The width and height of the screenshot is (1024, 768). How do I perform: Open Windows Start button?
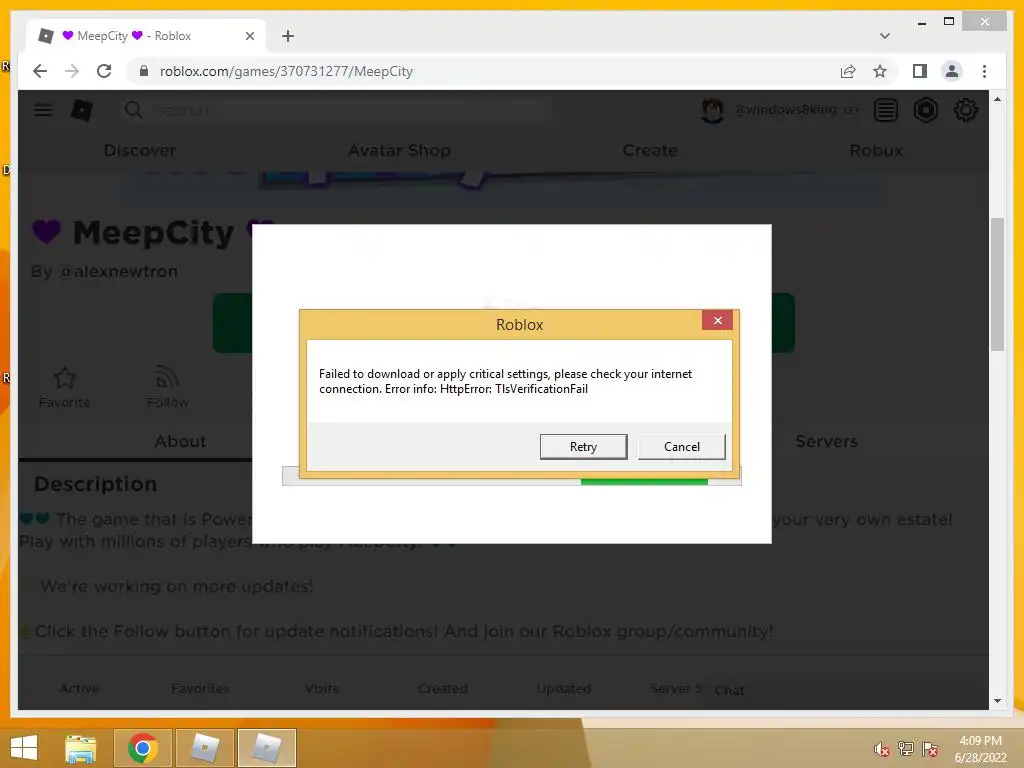24,748
